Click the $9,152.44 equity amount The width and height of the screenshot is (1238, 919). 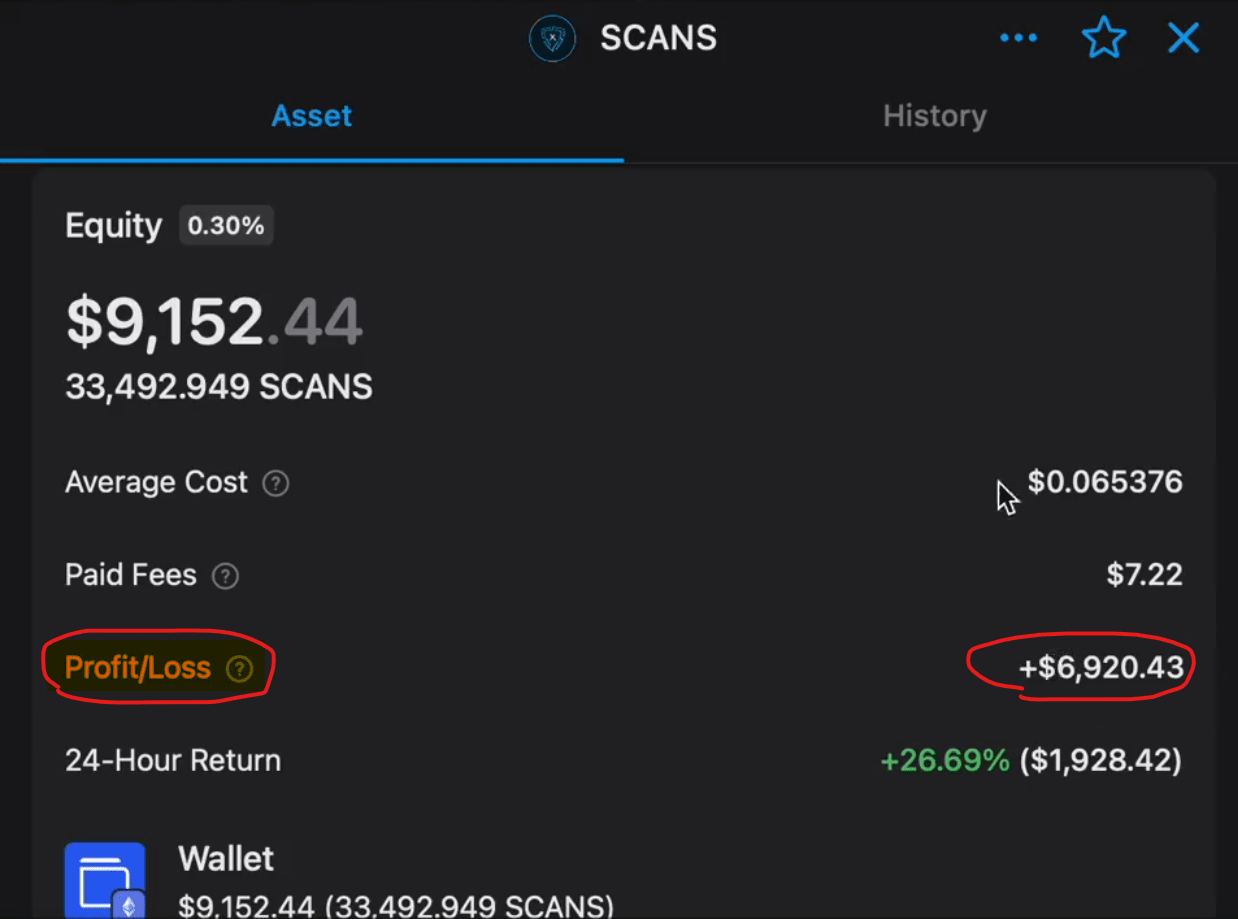click(214, 322)
